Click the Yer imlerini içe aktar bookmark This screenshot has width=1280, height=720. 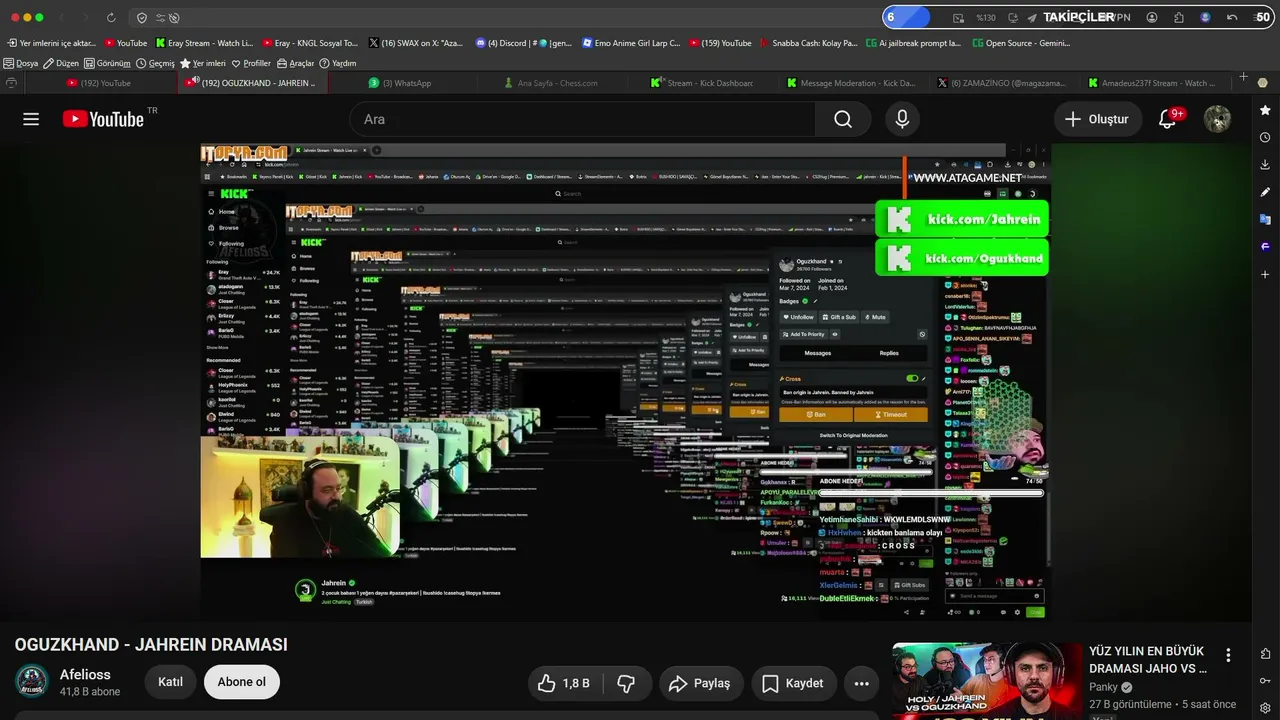51,43
